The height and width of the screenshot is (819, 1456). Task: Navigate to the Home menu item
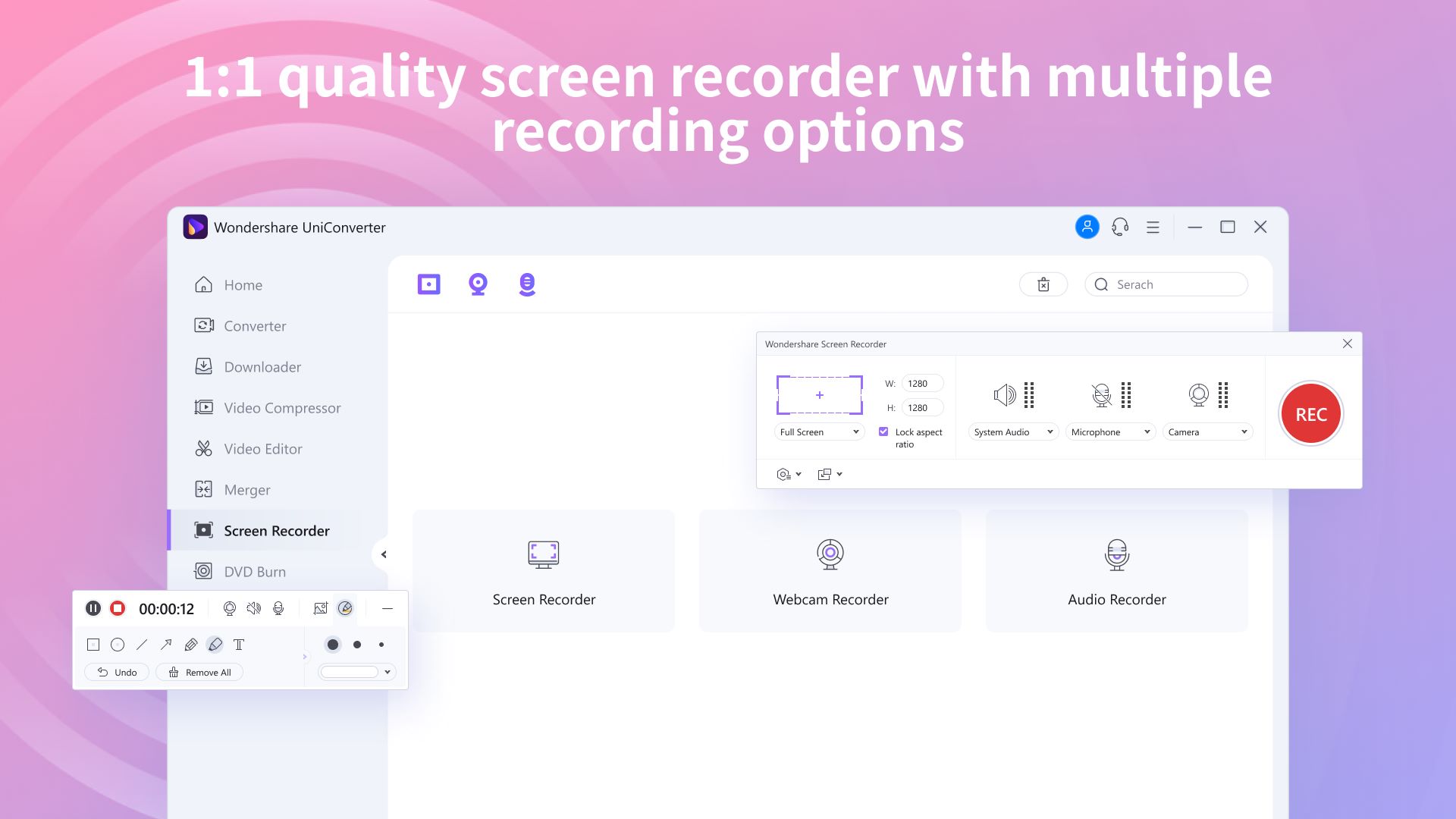243,284
